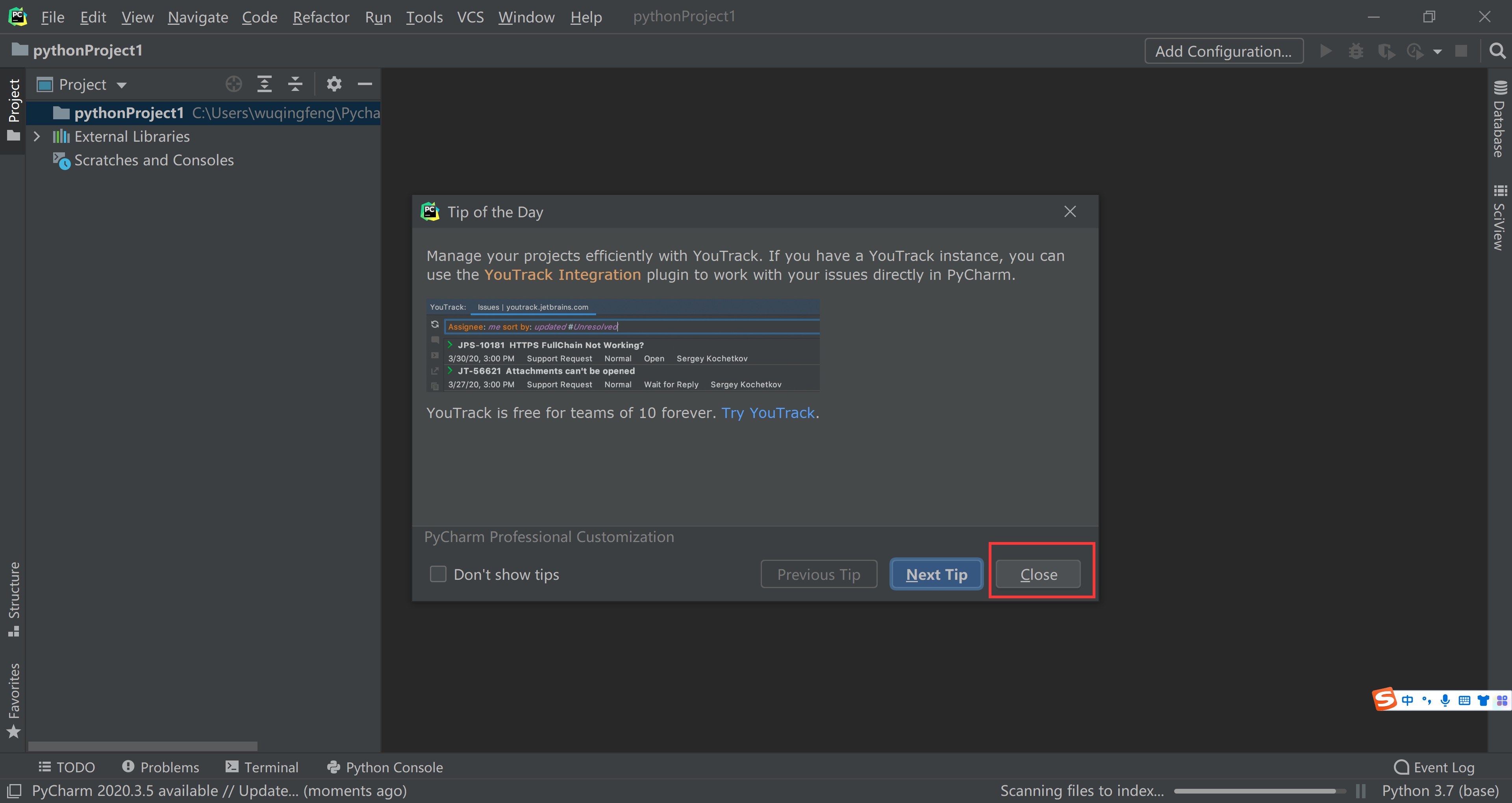Click the PyCharm update available notification
Viewport: 1512px width, 803px height.
pyautogui.click(x=219, y=791)
